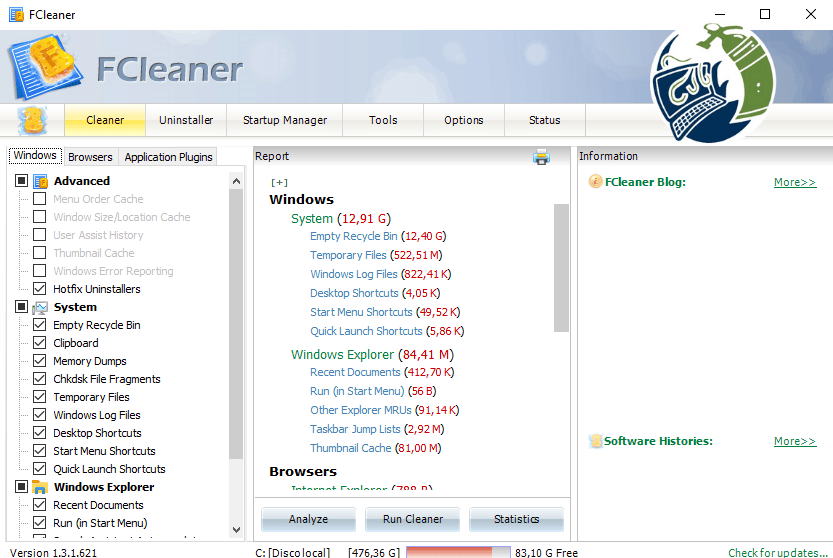Toggle the System group checkbox
833x558 pixels.
tap(21, 307)
